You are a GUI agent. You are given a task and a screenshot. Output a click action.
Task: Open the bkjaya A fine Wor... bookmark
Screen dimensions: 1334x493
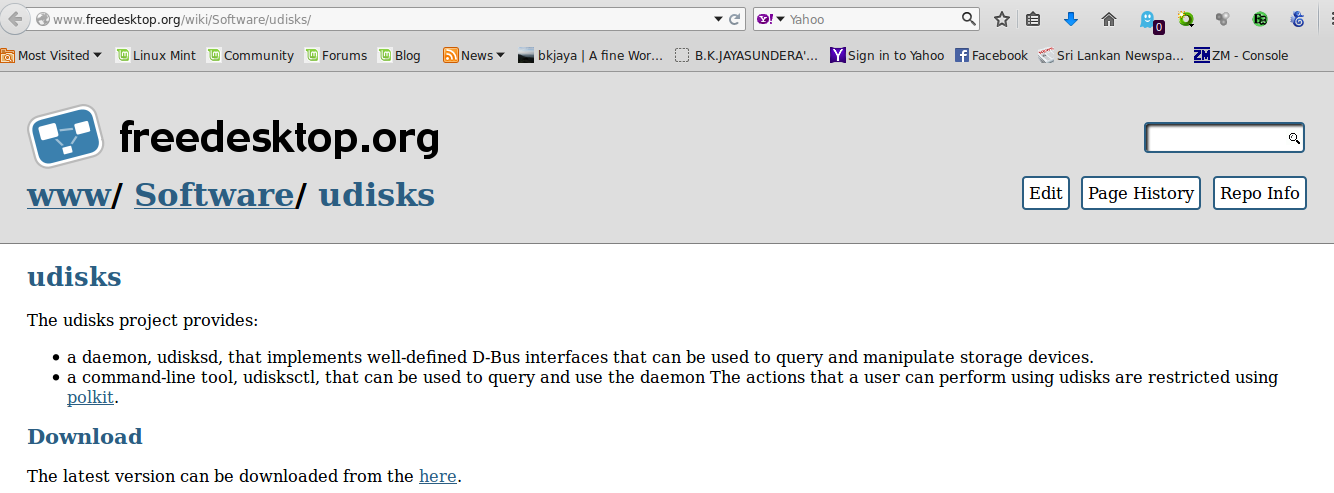[591, 56]
